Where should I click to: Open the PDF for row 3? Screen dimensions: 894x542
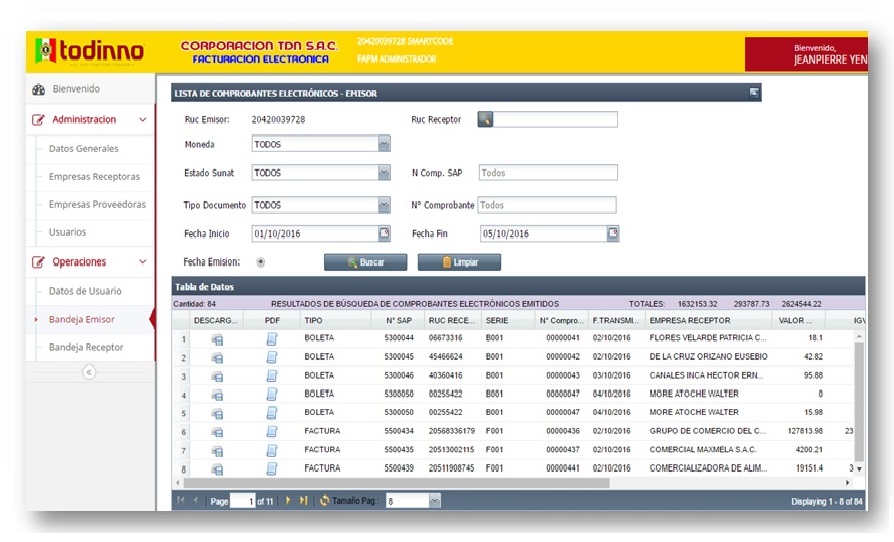click(271, 376)
